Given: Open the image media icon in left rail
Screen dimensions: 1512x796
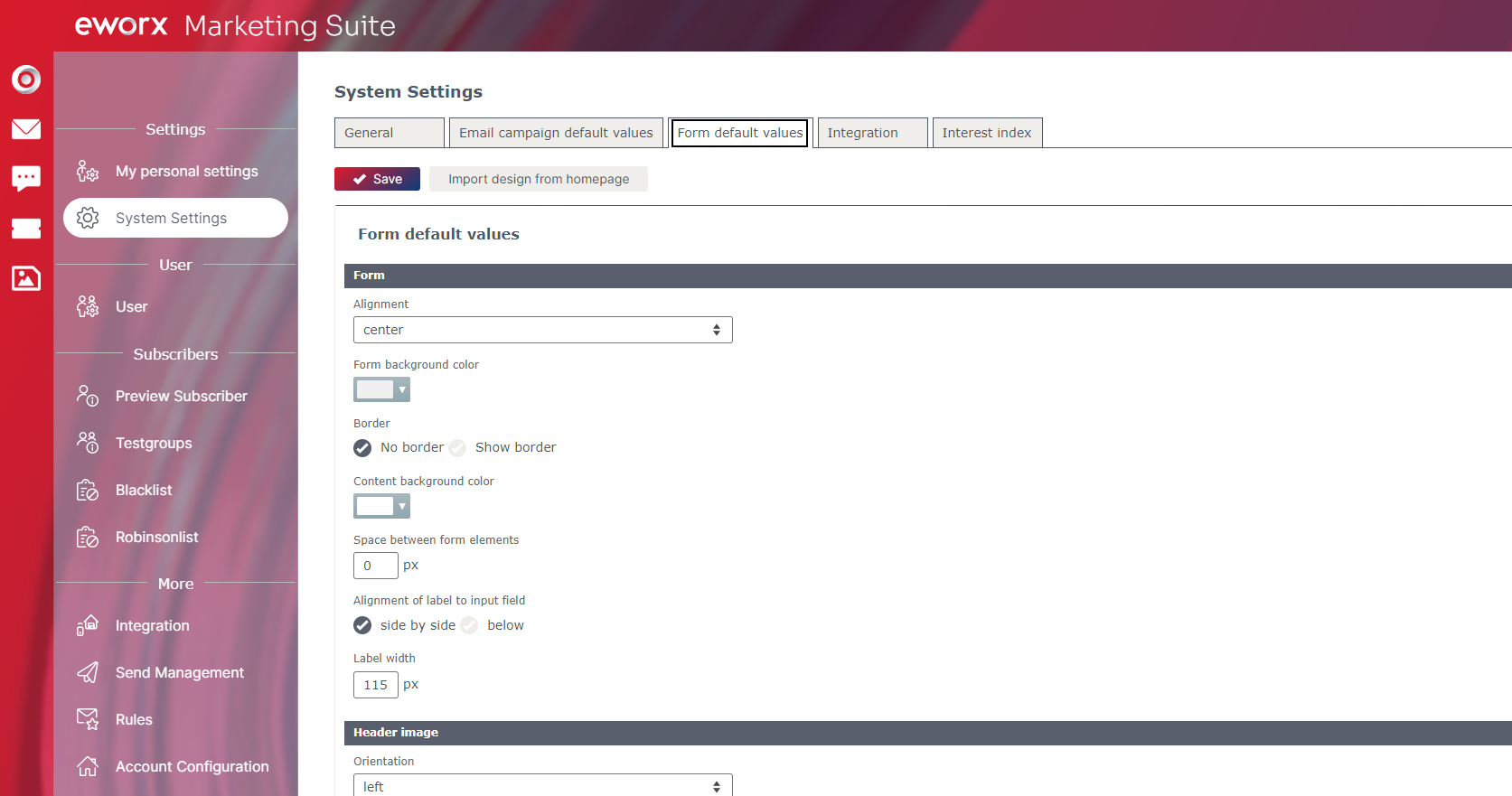Looking at the screenshot, I should click(x=26, y=278).
